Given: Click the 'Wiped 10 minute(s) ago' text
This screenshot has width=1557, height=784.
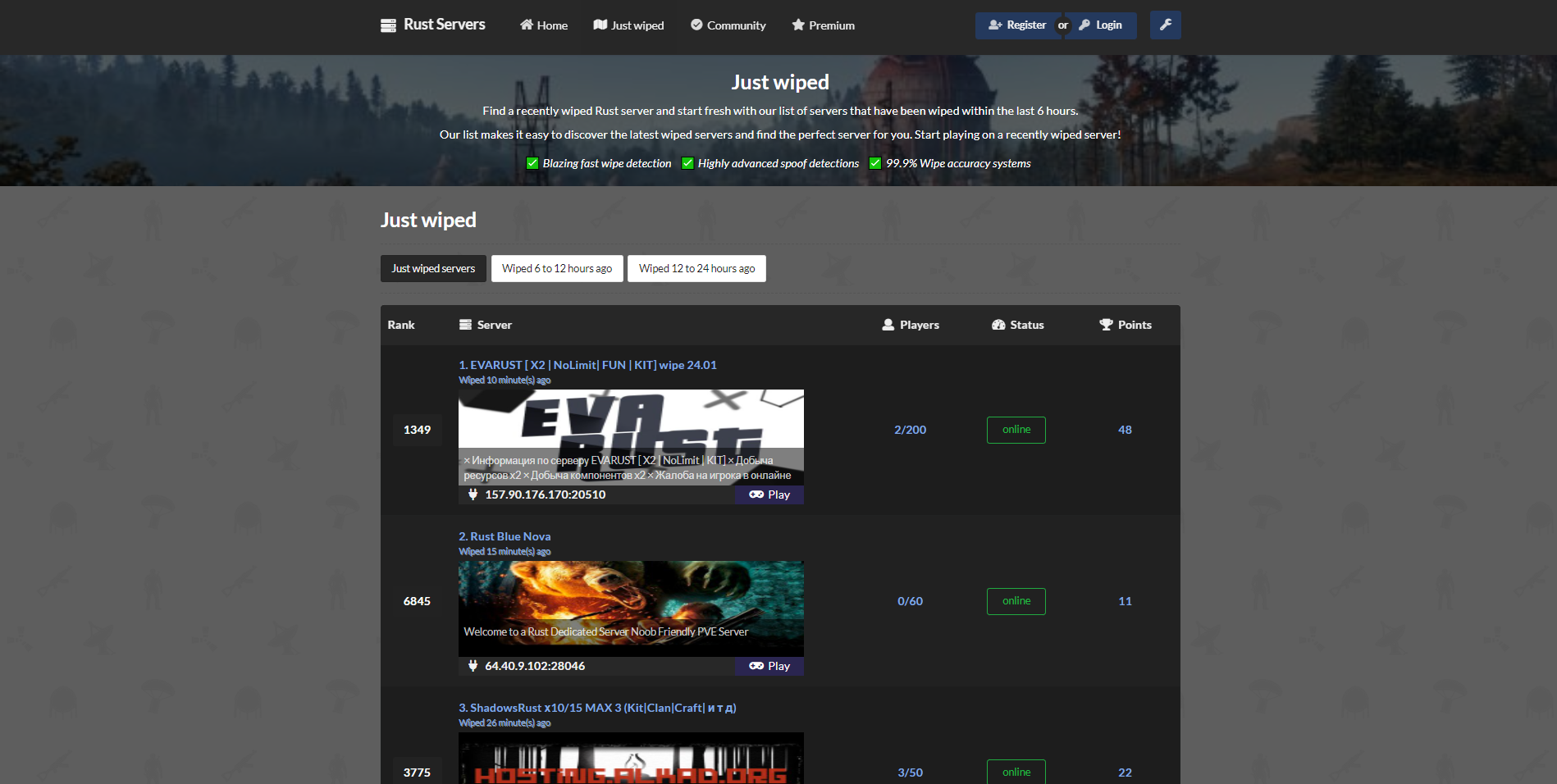Looking at the screenshot, I should point(505,381).
